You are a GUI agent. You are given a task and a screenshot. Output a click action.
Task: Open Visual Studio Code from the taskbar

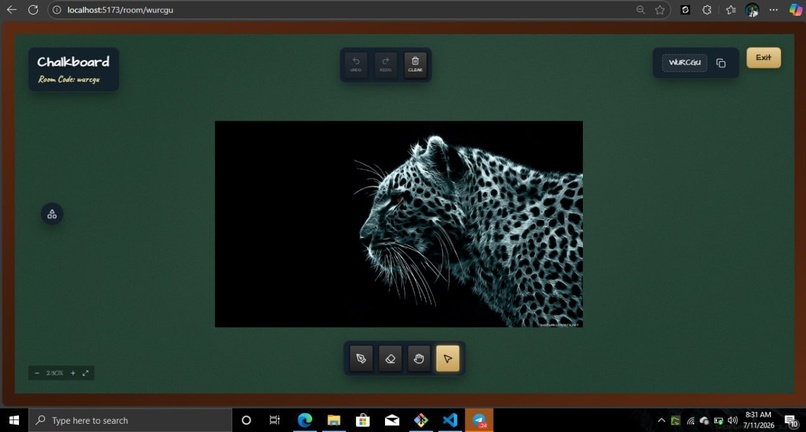[x=450, y=420]
